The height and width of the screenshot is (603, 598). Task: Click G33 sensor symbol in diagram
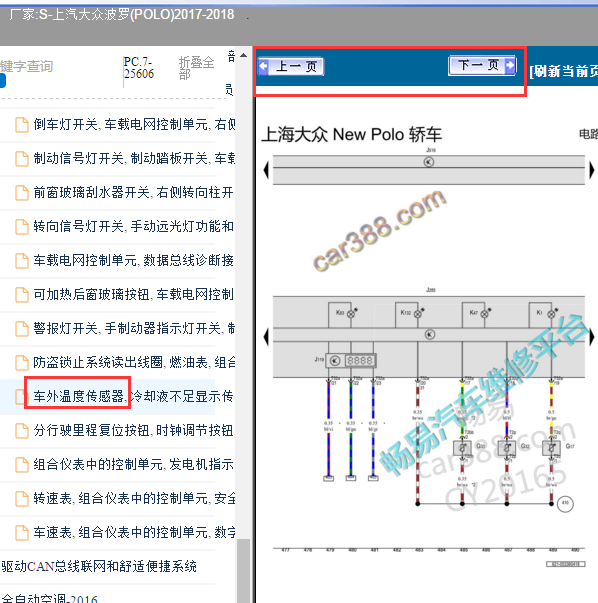[x=463, y=448]
